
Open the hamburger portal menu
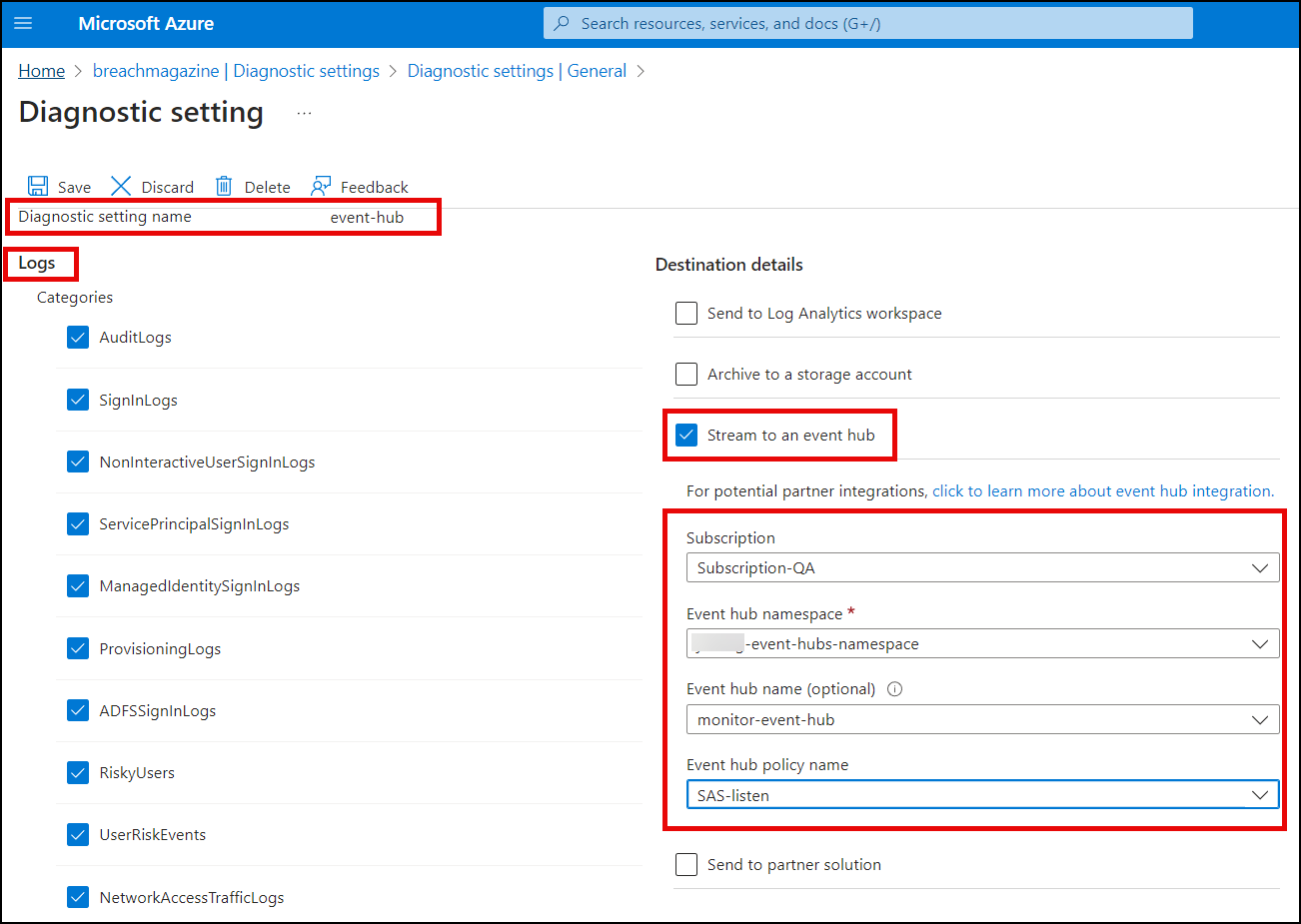coord(23,23)
